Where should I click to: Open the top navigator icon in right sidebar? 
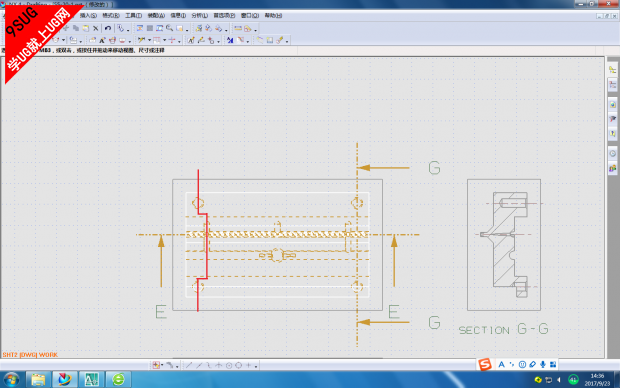coord(612,70)
